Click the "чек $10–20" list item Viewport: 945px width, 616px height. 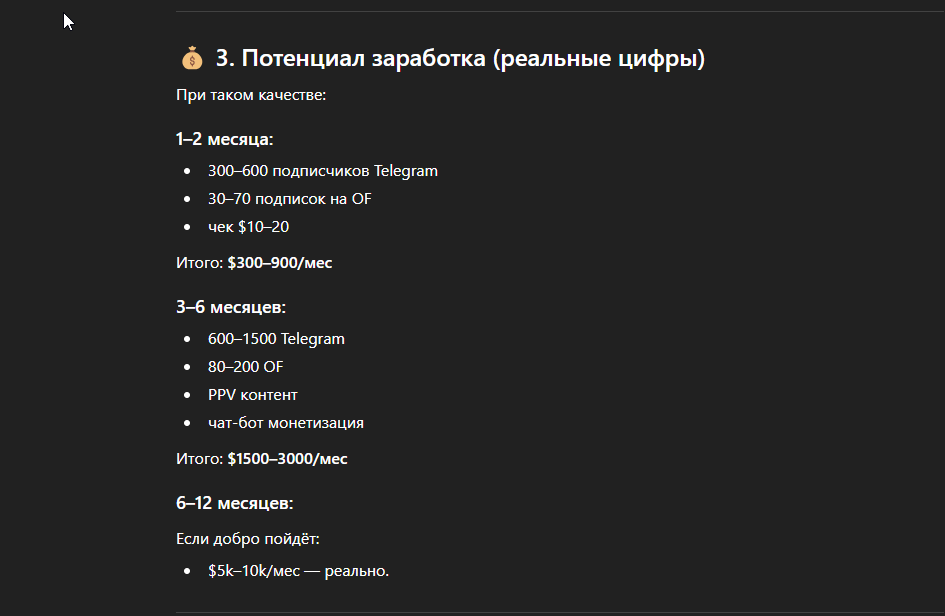[x=248, y=227]
